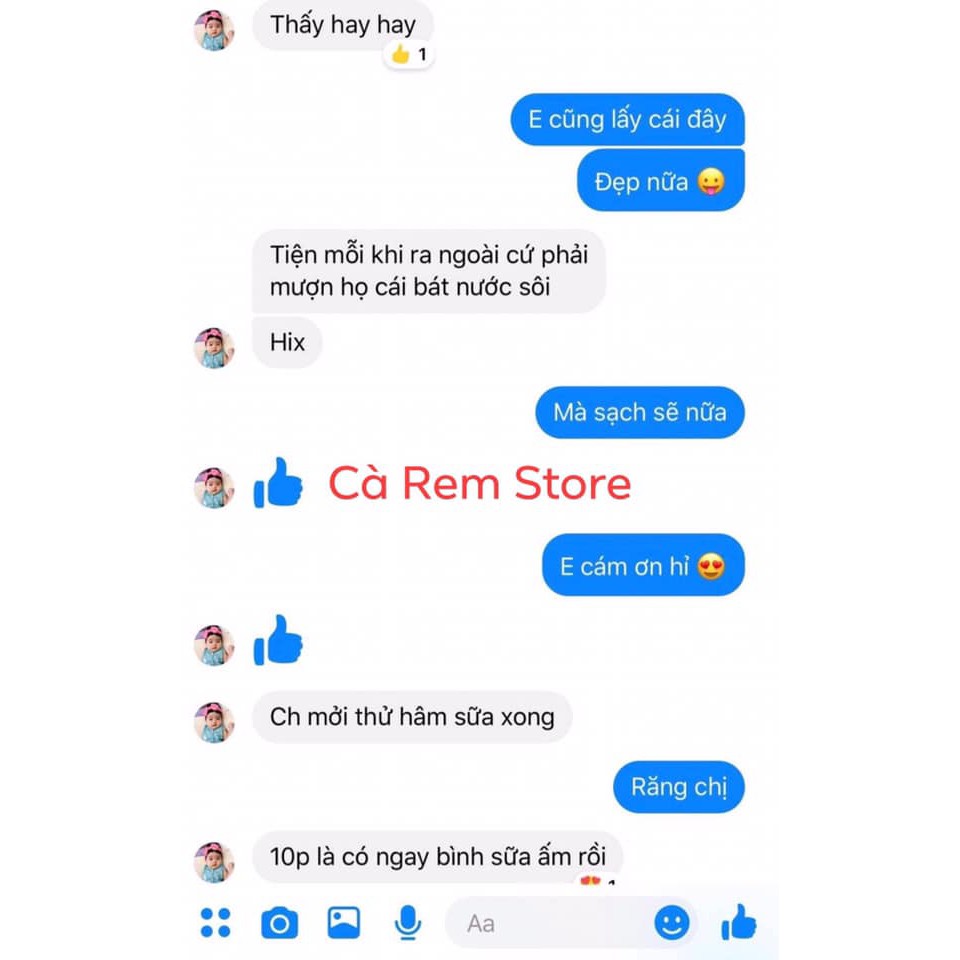Tap avatar next to 'Thấy hay hay' message
Viewport: 960px width, 960px height.
coord(214,30)
